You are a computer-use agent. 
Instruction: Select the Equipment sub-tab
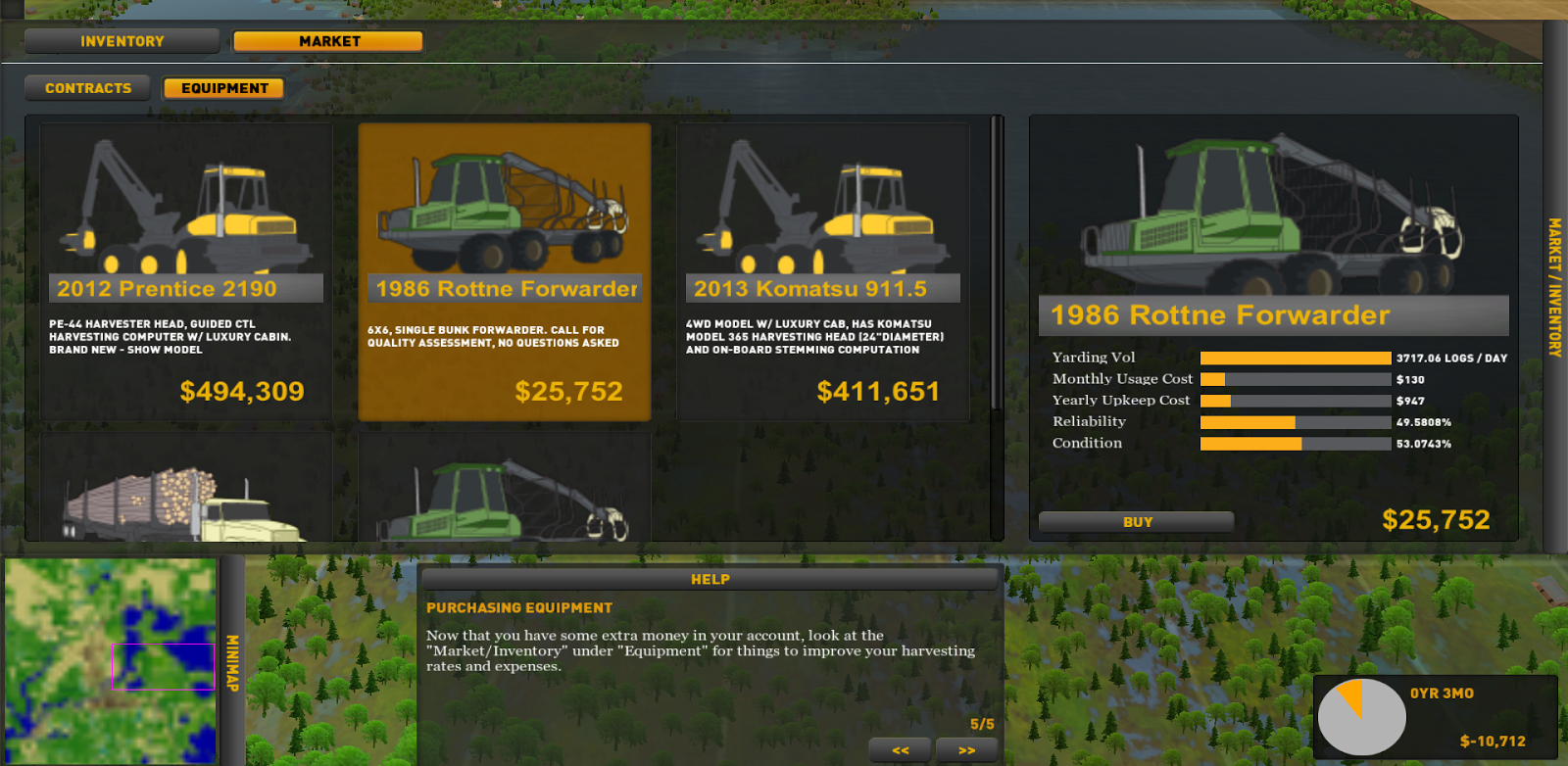point(224,88)
